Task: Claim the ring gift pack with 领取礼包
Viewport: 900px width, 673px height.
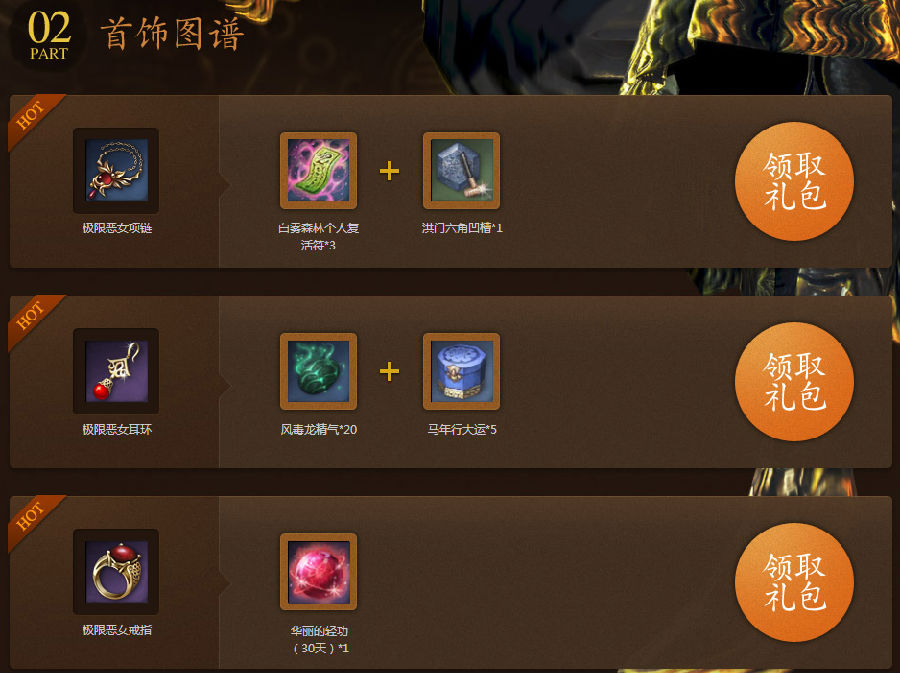Action: [794, 582]
